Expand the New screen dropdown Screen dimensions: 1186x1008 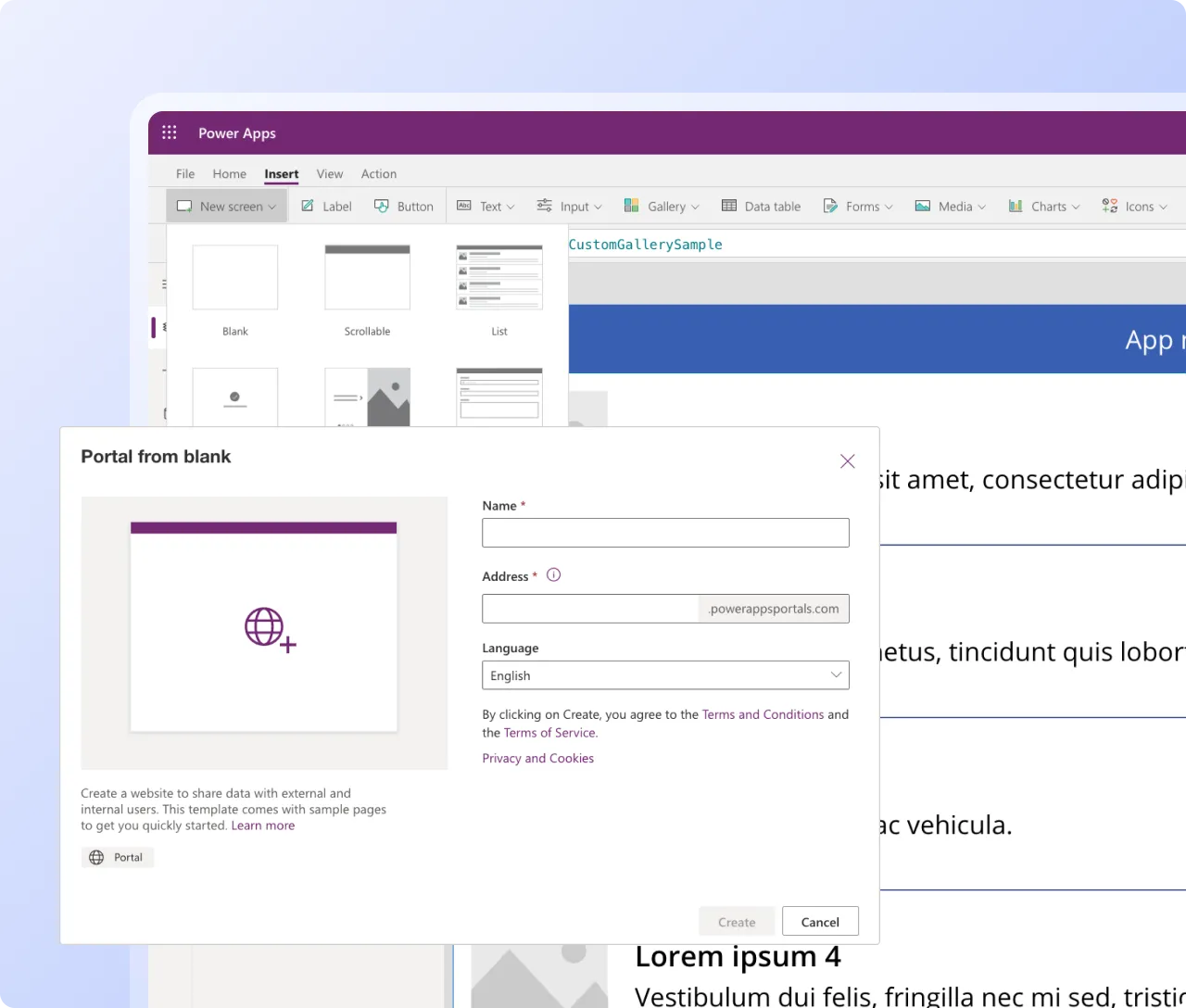(x=226, y=206)
